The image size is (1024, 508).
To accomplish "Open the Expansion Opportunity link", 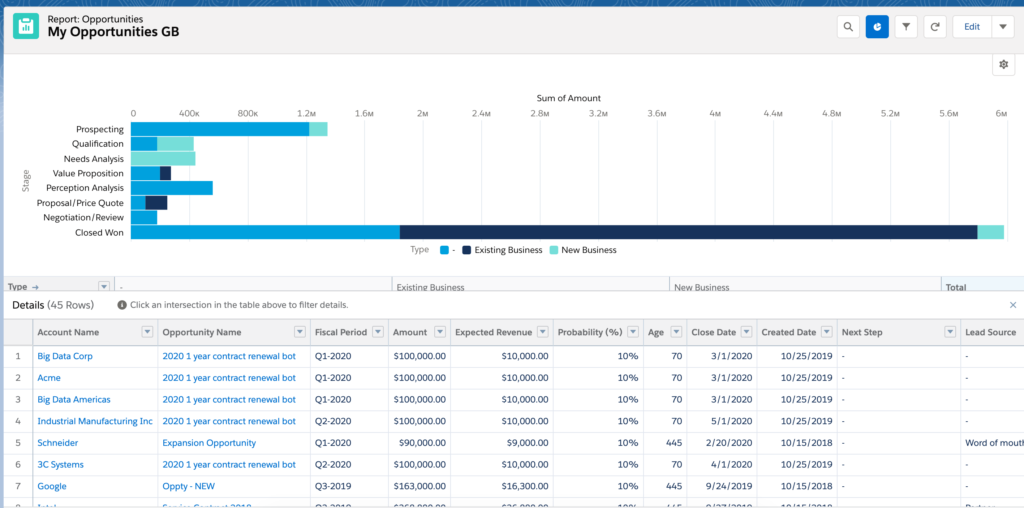I will point(209,443).
